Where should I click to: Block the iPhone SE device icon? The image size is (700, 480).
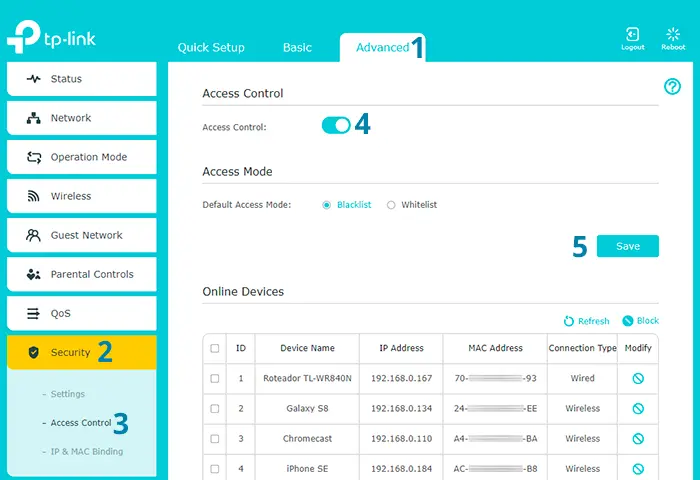pos(638,469)
